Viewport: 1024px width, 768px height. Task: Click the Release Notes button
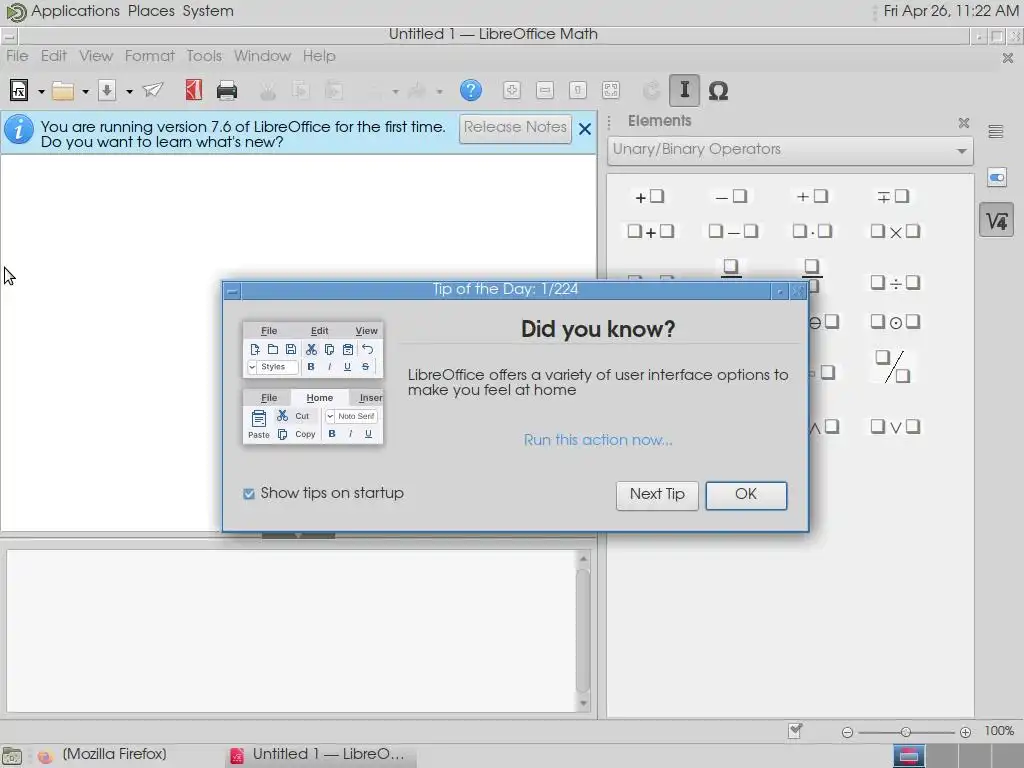(x=515, y=128)
